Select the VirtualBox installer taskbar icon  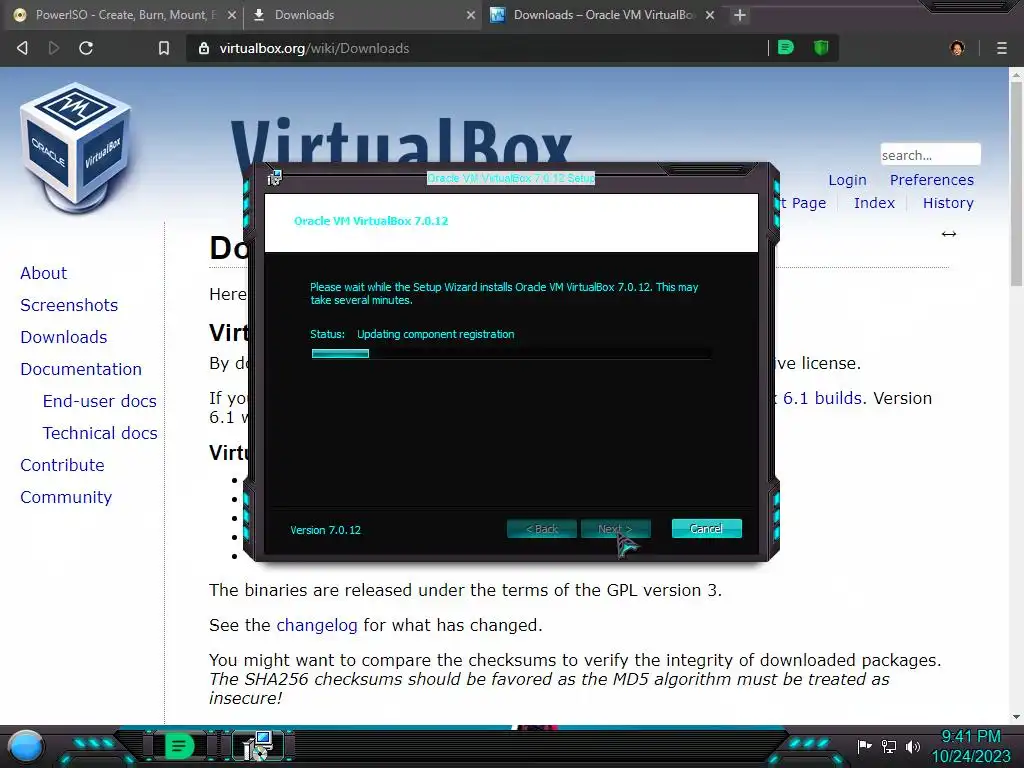258,746
